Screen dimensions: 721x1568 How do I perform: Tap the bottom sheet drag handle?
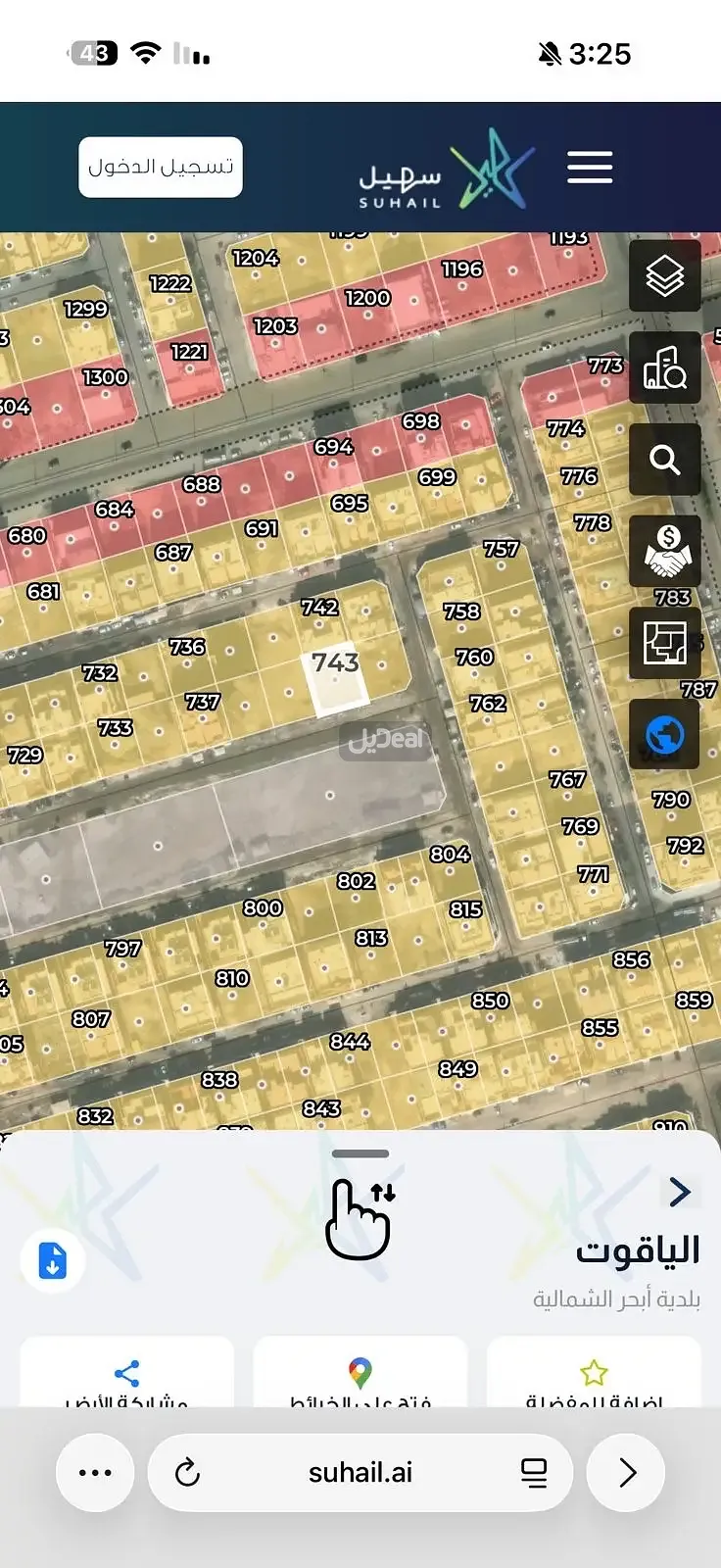[x=360, y=1153]
